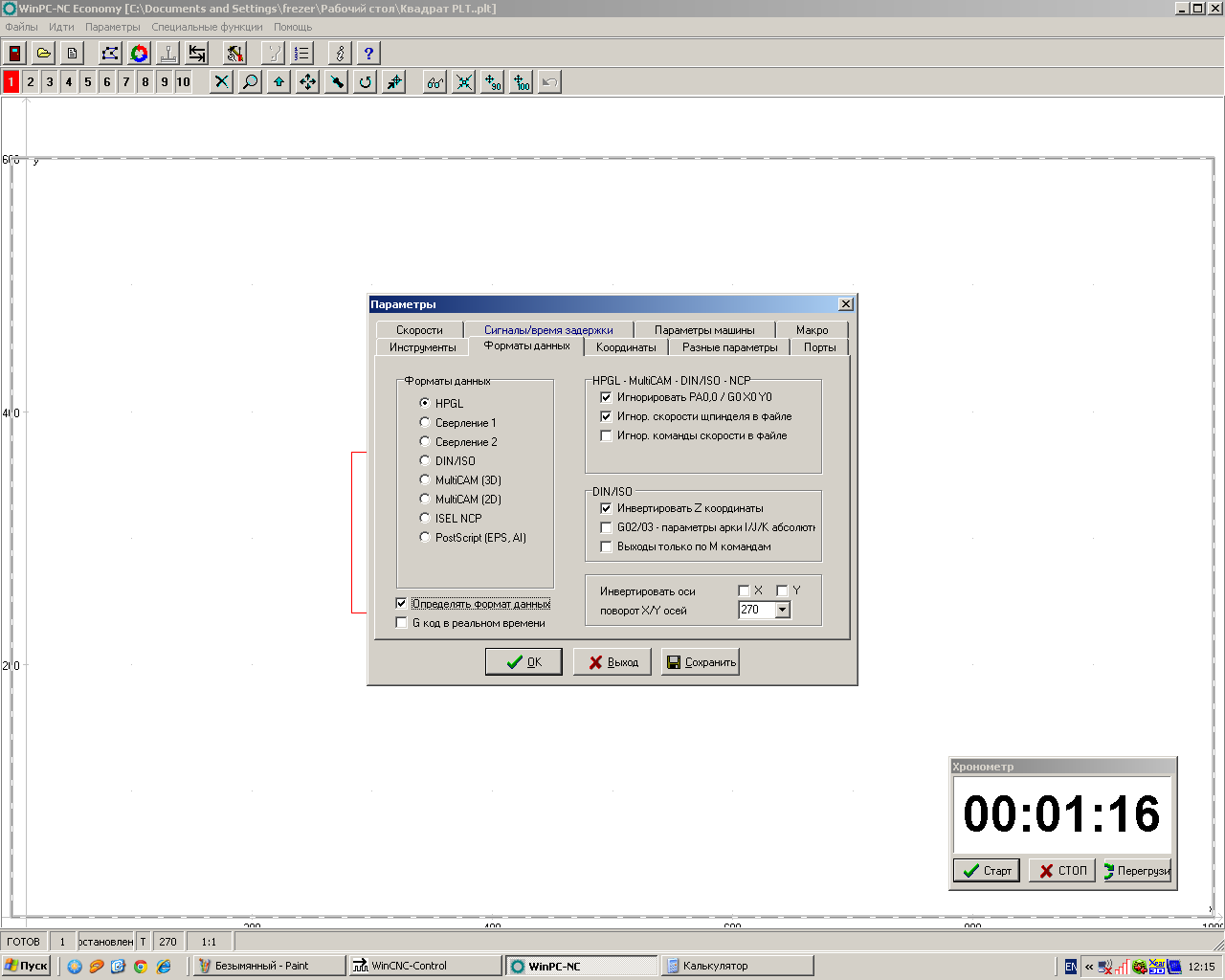Select the PostScript (EPS, AI) radio button
This screenshot has width=1225, height=980.
tap(425, 537)
